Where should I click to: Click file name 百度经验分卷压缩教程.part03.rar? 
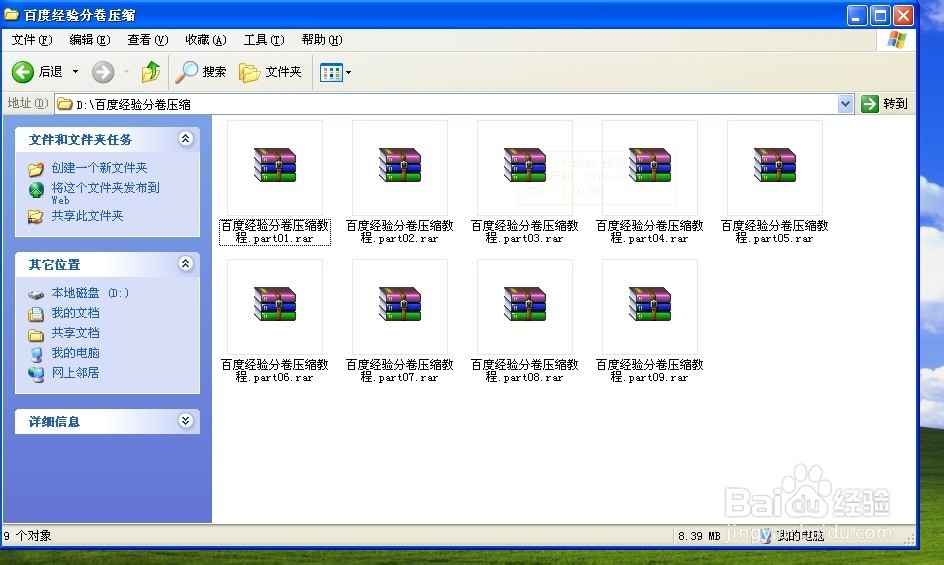(525, 232)
